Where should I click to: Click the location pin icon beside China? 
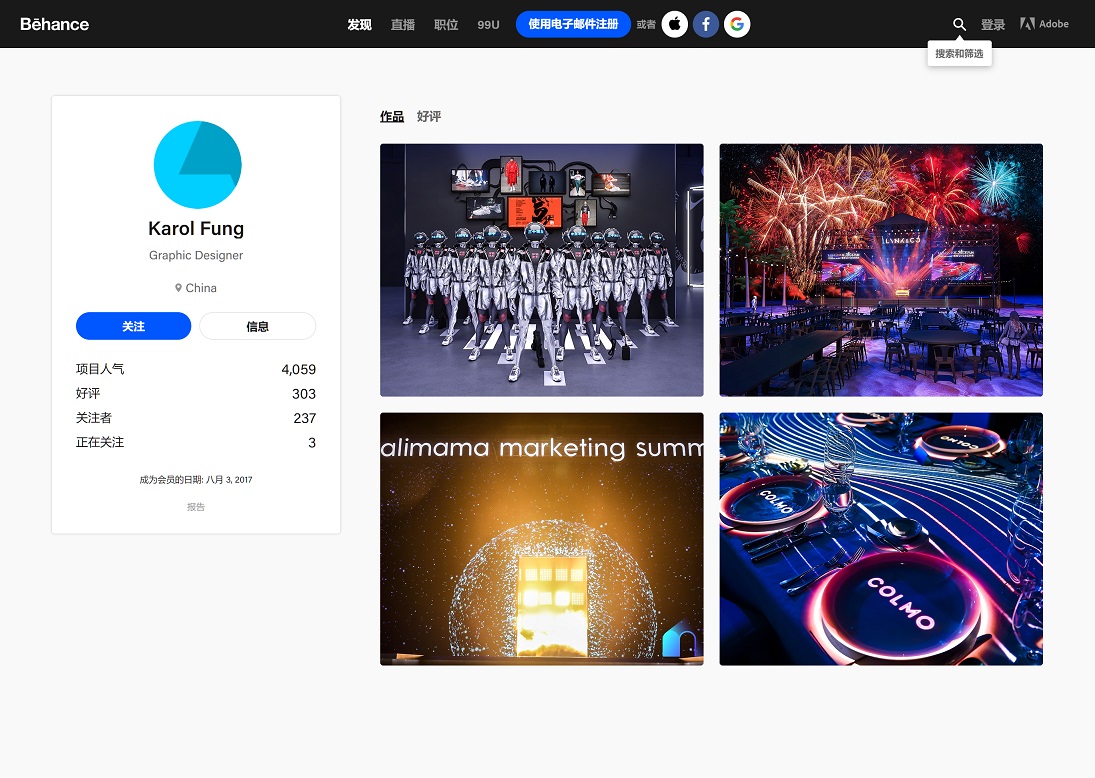[x=178, y=288]
